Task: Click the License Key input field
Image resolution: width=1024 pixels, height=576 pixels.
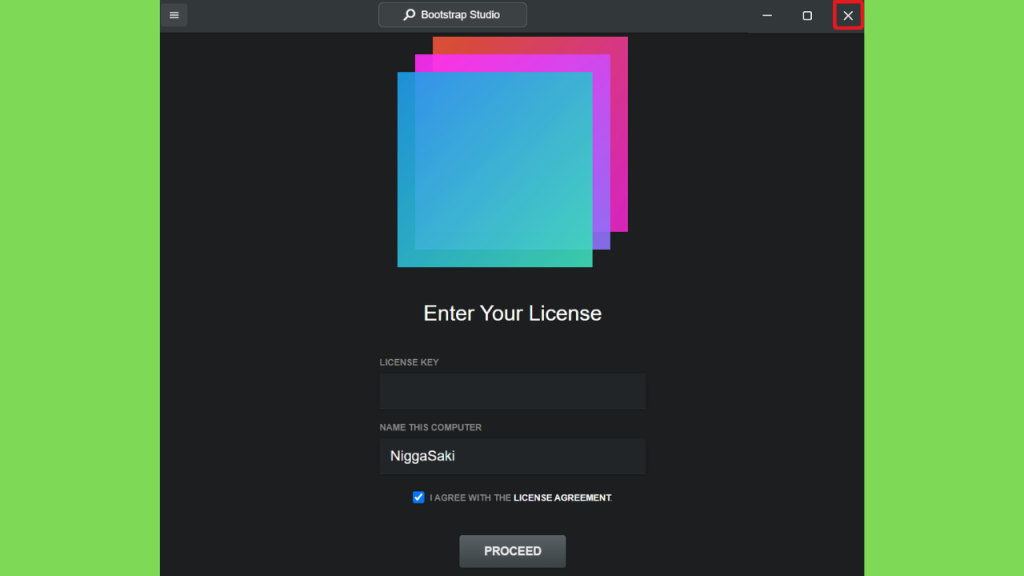Action: [x=513, y=391]
